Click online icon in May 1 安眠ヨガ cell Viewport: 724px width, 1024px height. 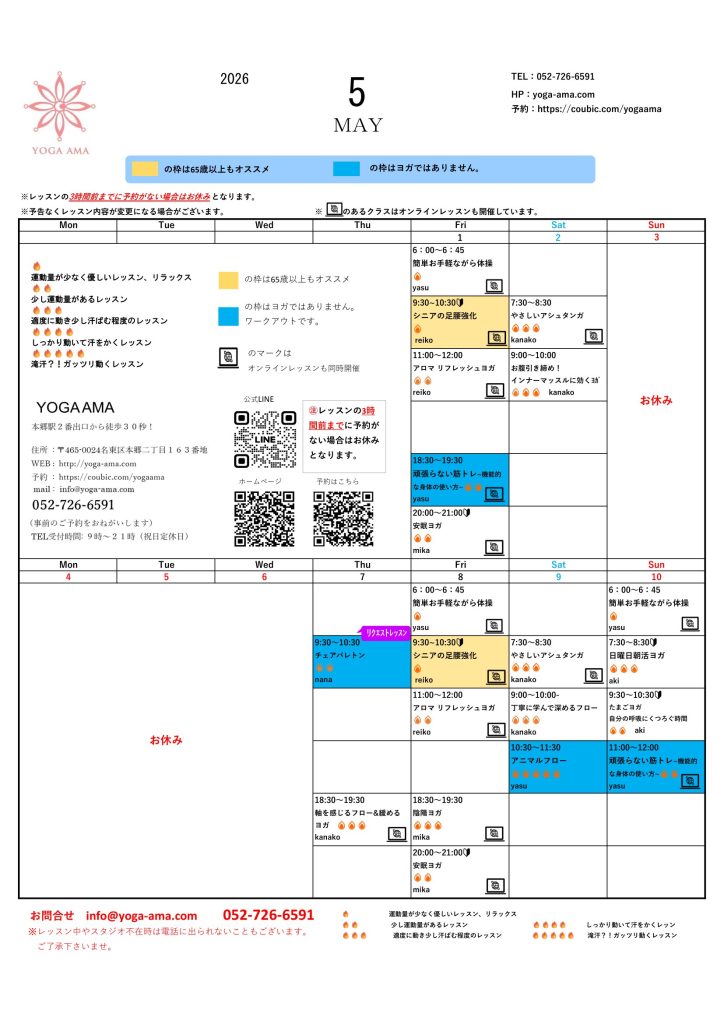pyautogui.click(x=493, y=547)
